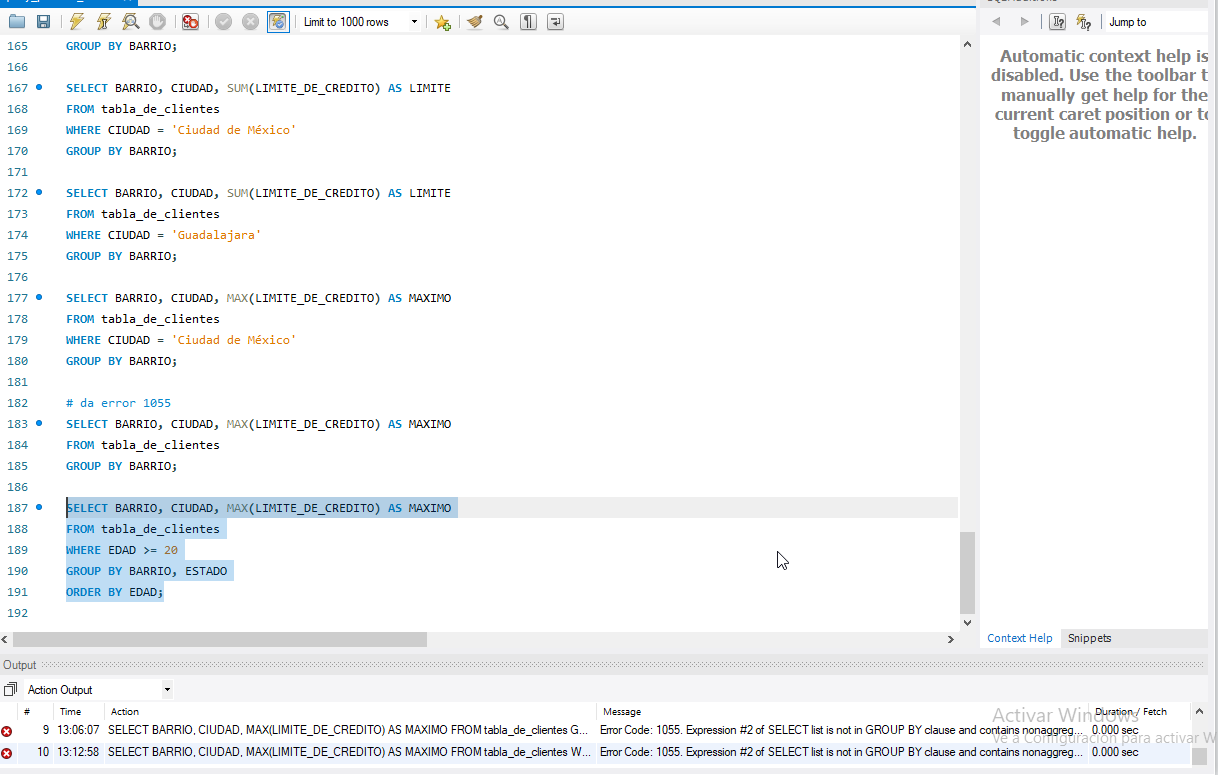
Task: Switch to the Snippets tab
Action: tap(1089, 638)
